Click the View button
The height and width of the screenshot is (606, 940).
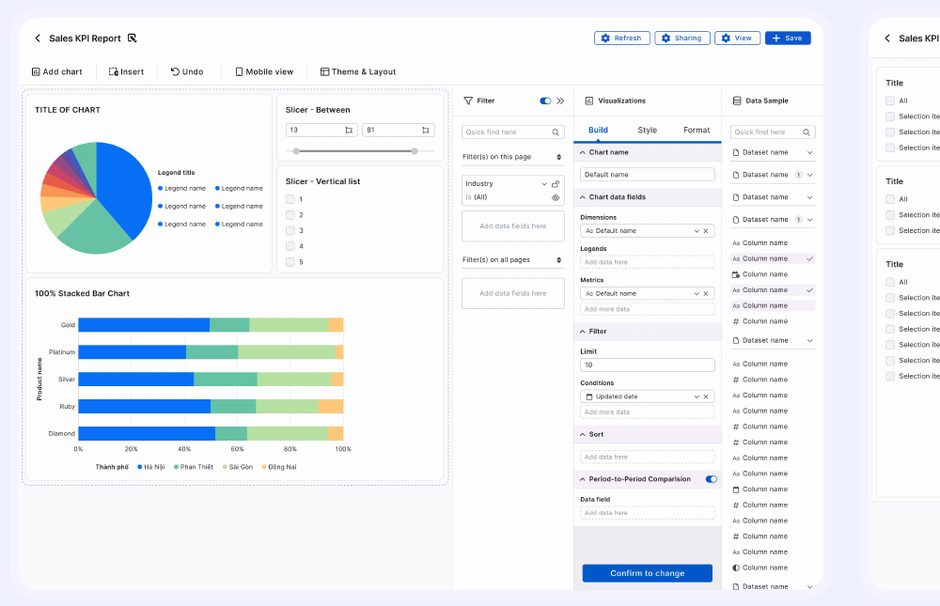point(737,38)
